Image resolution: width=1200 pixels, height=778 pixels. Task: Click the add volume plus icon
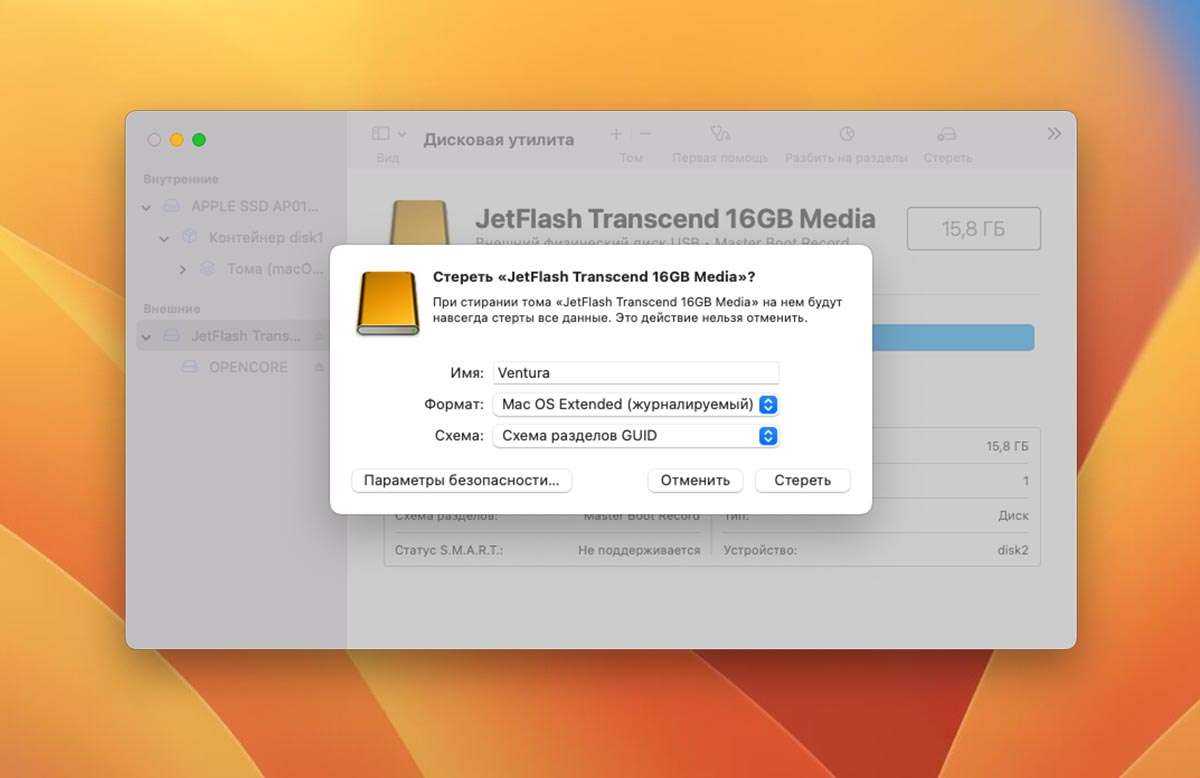point(616,134)
